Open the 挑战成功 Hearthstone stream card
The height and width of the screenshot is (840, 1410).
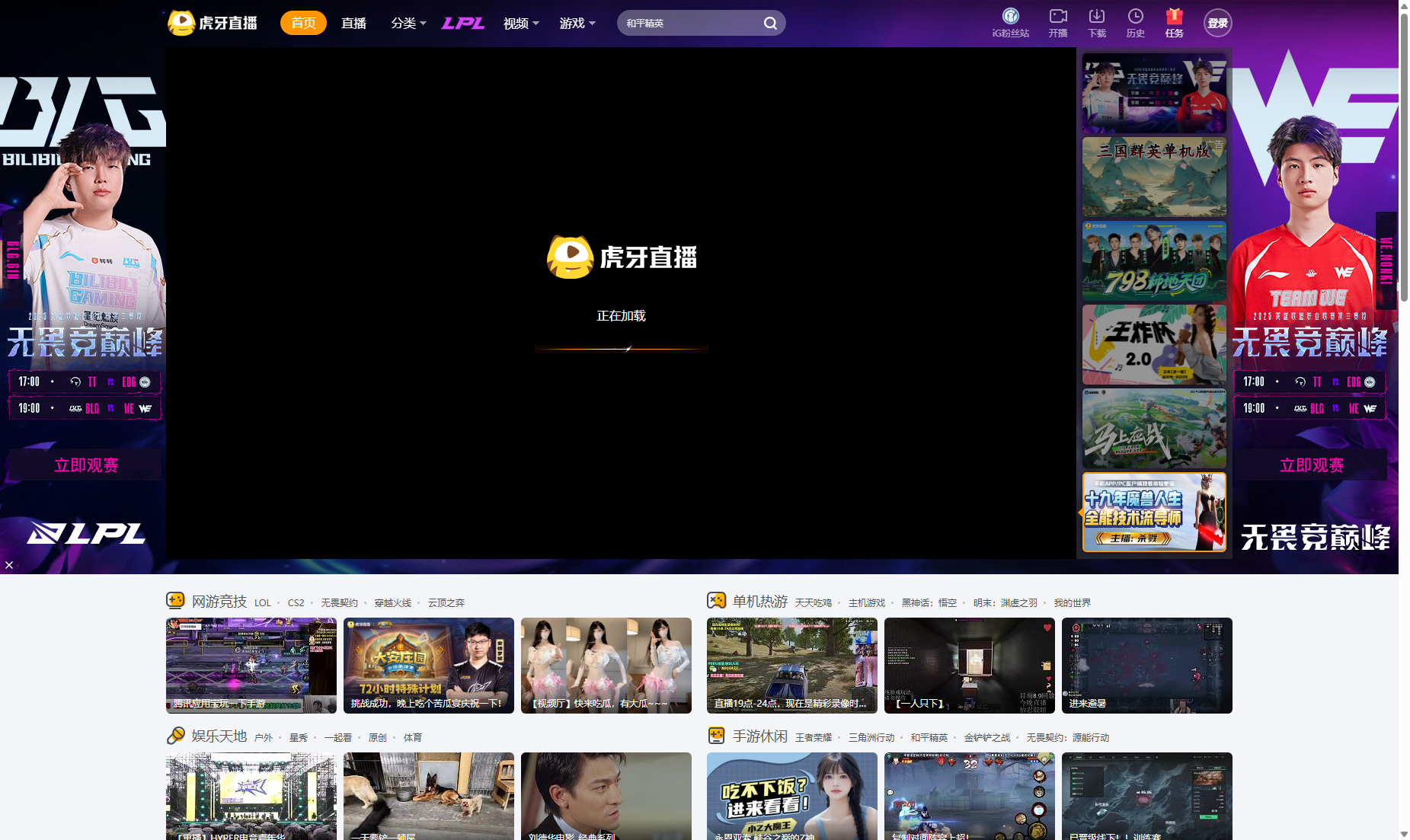[429, 666]
